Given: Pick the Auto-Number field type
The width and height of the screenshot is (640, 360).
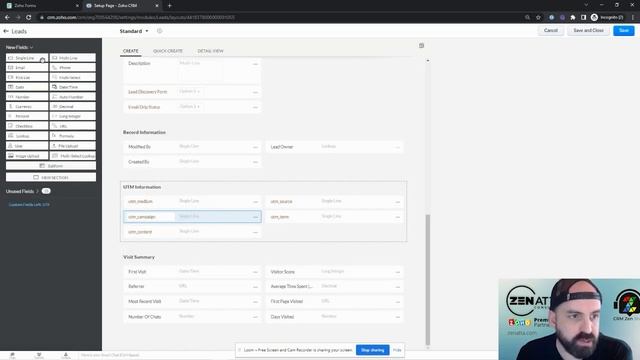Looking at the screenshot, I should pyautogui.click(x=73, y=97).
